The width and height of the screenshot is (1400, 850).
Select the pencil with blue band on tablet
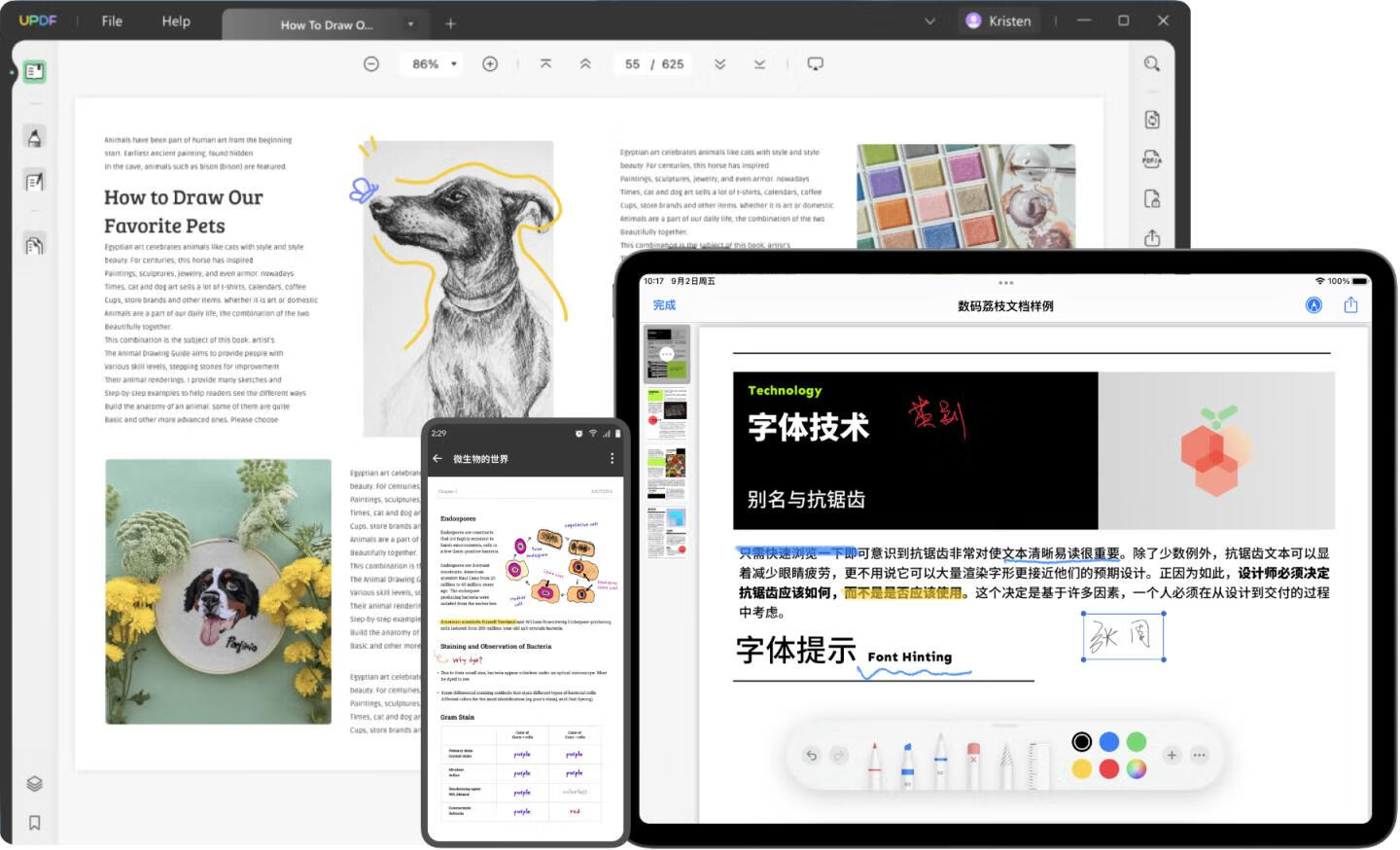tap(940, 762)
